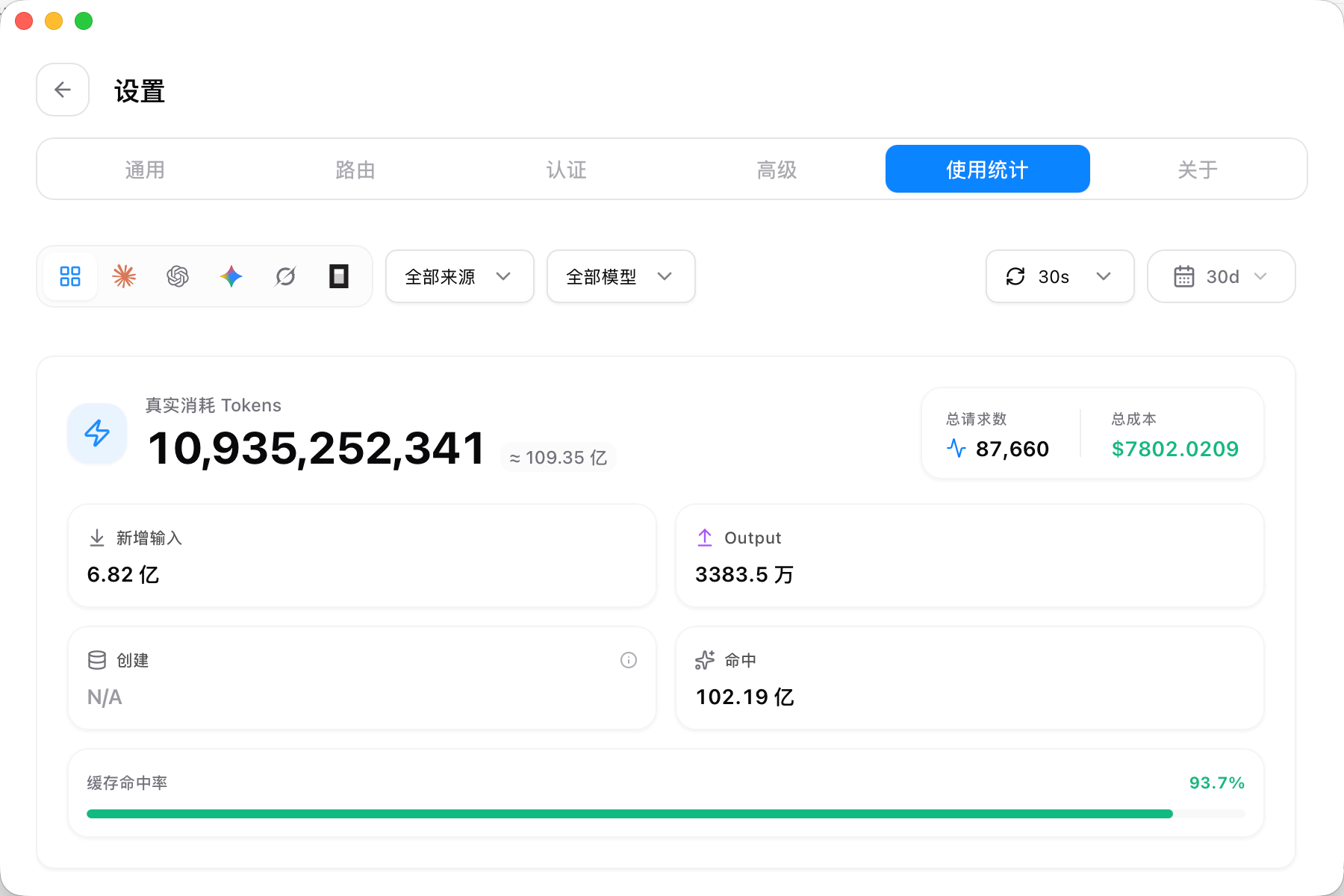
Task: Close the window with red button
Action: [x=24, y=21]
